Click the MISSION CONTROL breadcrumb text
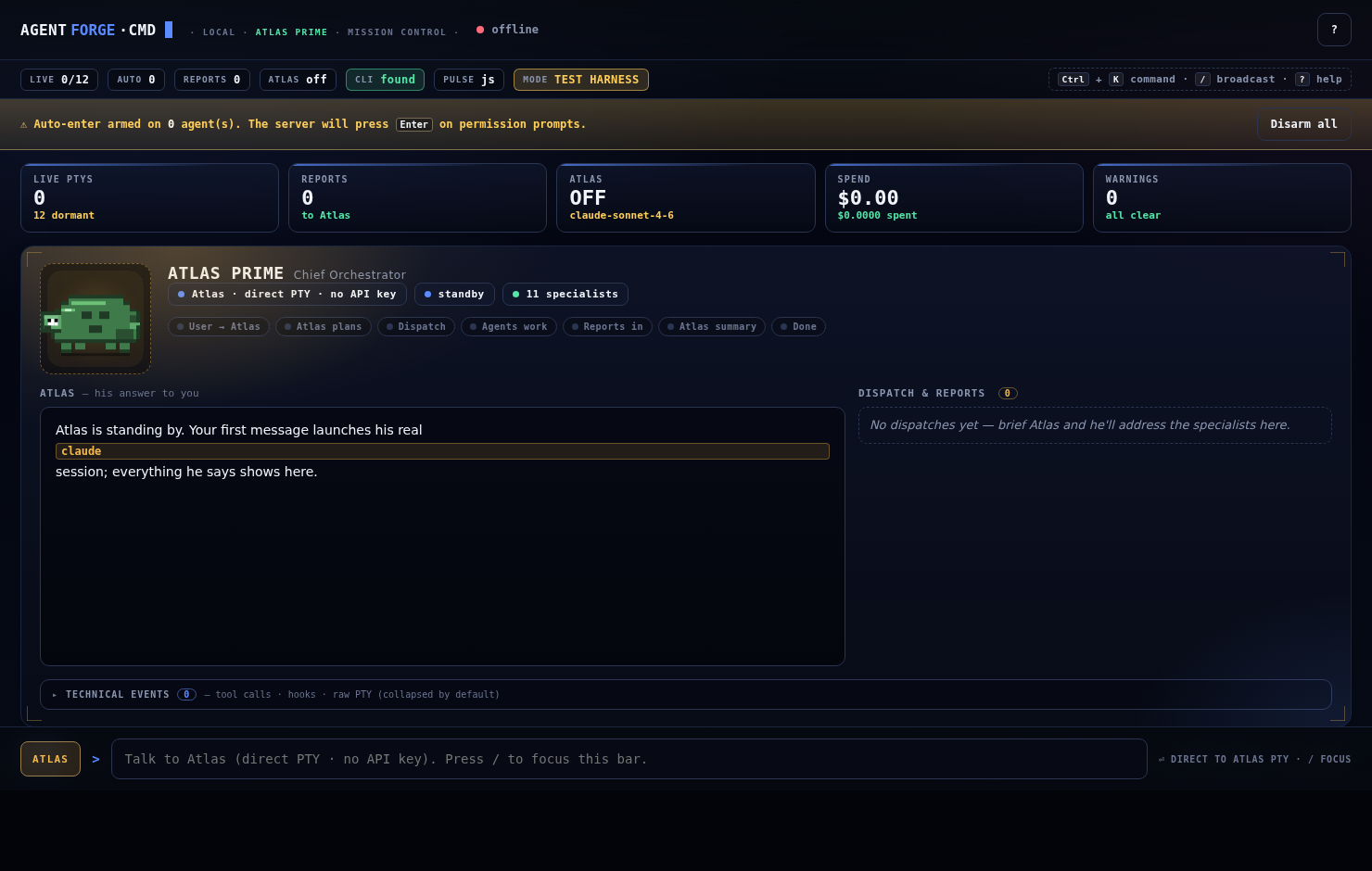This screenshot has width=1372, height=871. (x=397, y=32)
